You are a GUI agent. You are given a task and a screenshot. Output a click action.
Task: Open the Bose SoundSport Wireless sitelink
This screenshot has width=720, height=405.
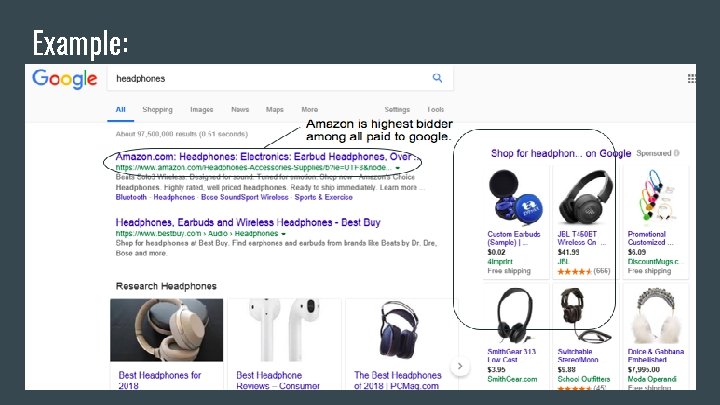pos(245,197)
